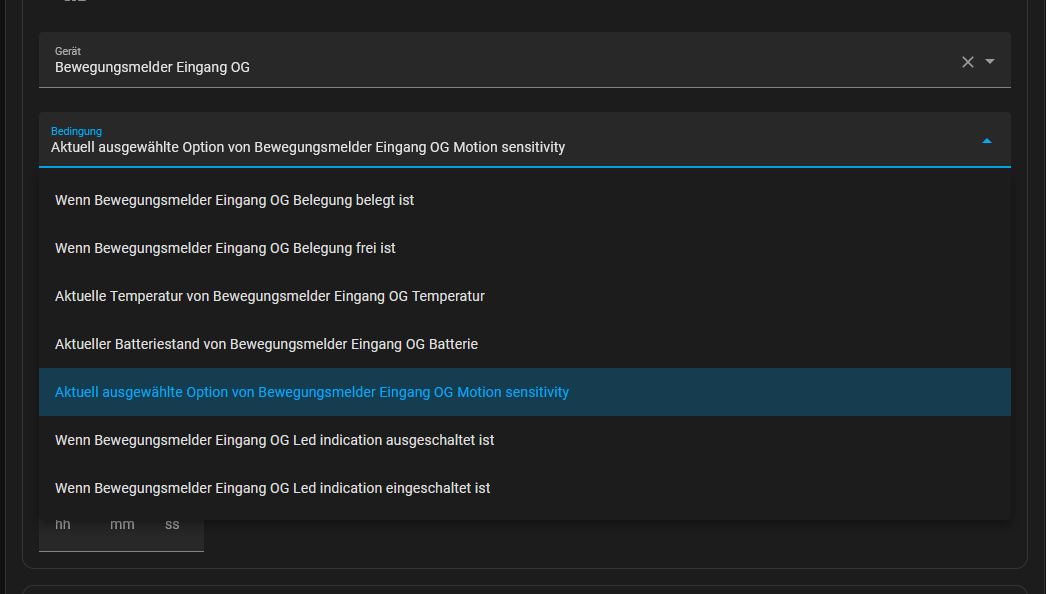1046x594 pixels.
Task: Click the hh hours field
Action: [63, 525]
